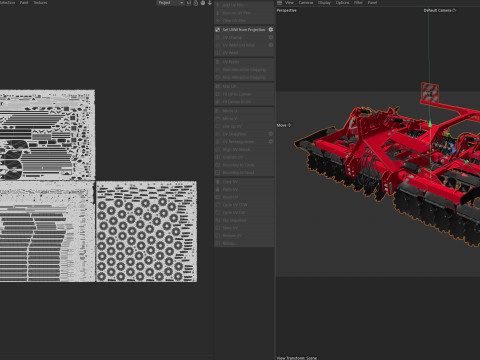Open Set UVW from Projection settings gear
480x360 pixels.
coord(271,30)
